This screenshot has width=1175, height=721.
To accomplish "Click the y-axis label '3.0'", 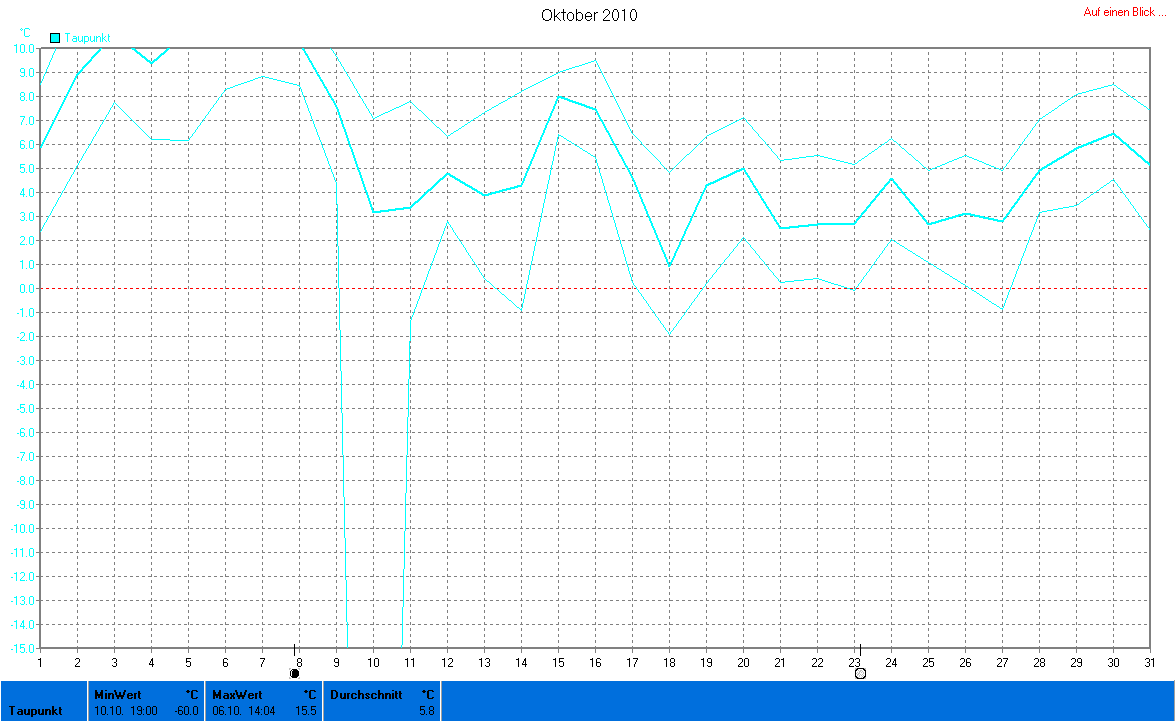I will coord(27,217).
